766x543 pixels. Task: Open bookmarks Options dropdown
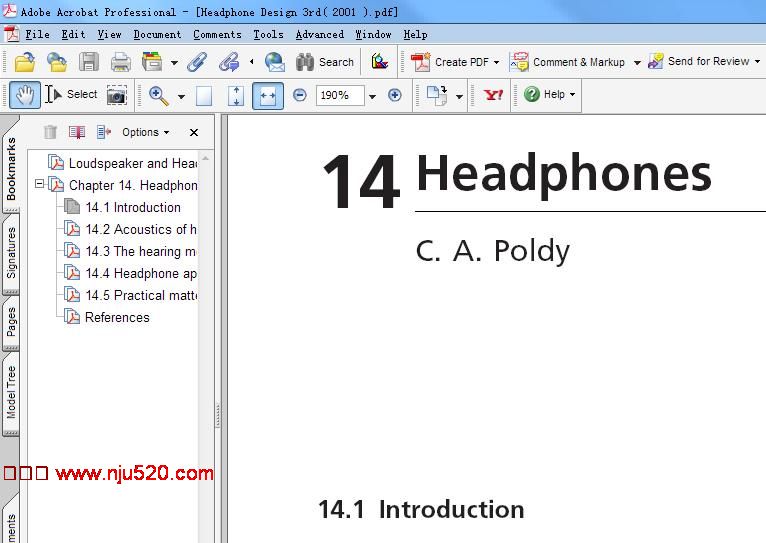[x=145, y=132]
